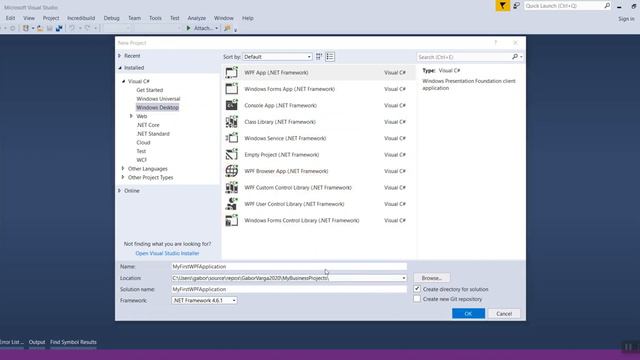Select Cloud in the tree
The width and height of the screenshot is (640, 360).
pyautogui.click(x=143, y=142)
